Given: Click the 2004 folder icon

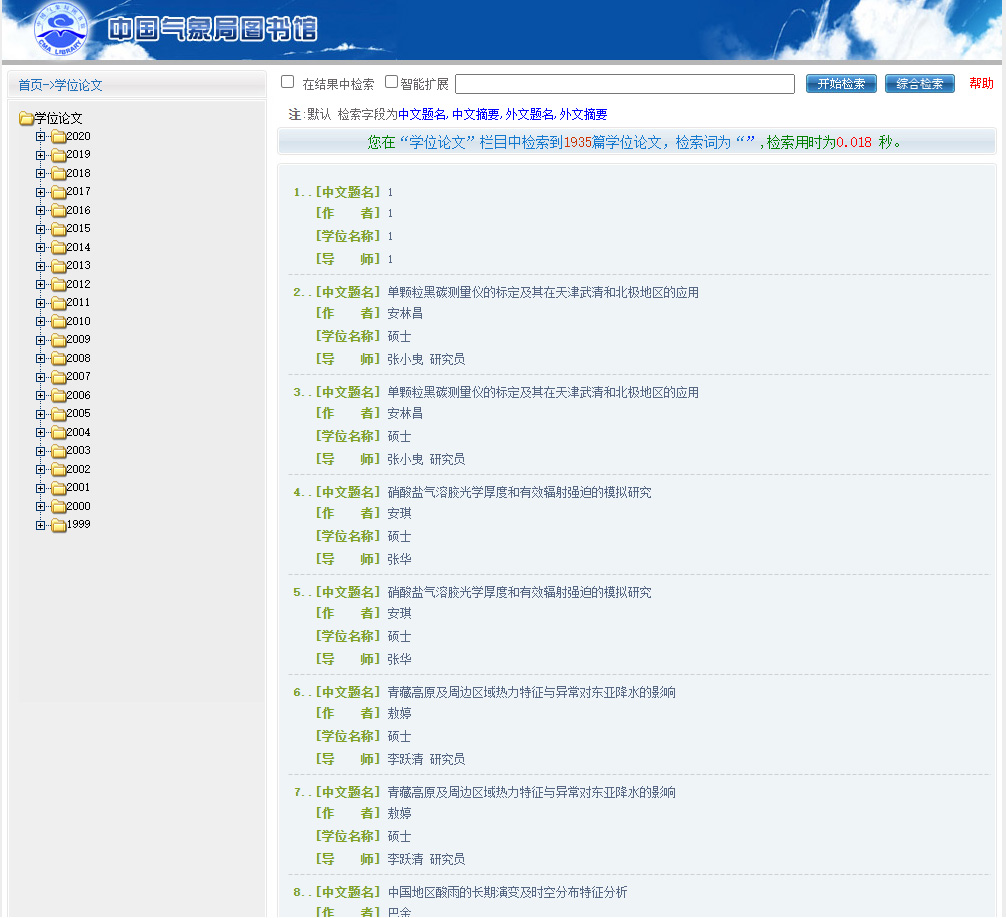Looking at the screenshot, I should (58, 433).
